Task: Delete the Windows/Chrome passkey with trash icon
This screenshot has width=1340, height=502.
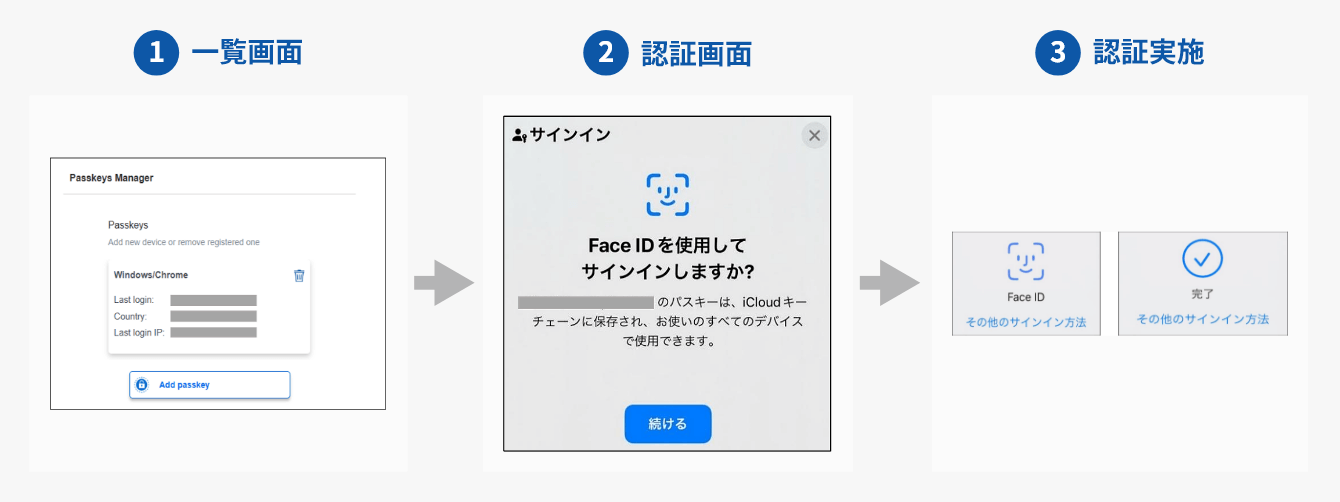Action: coord(299,275)
